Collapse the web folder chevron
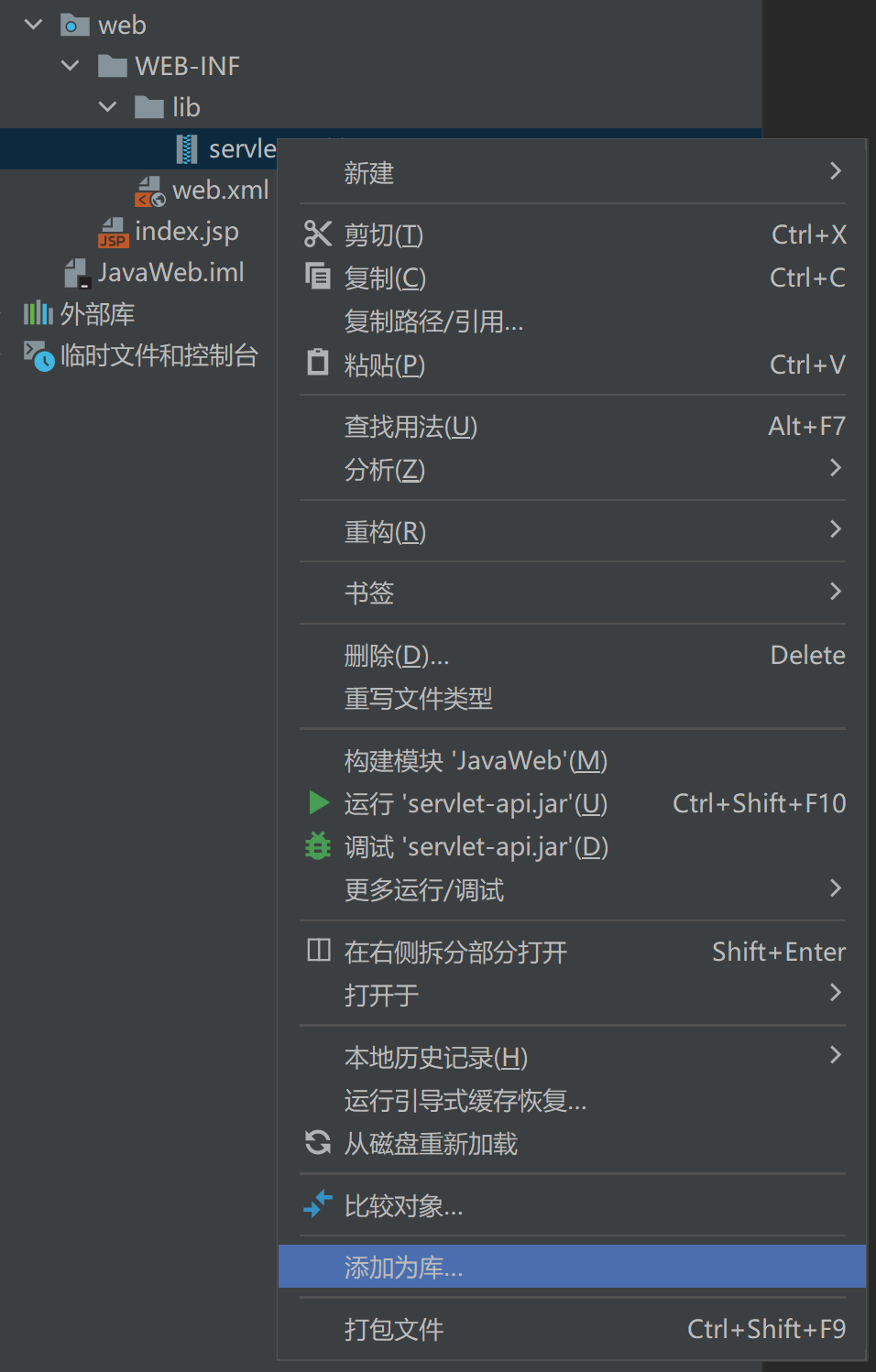 click(x=34, y=25)
